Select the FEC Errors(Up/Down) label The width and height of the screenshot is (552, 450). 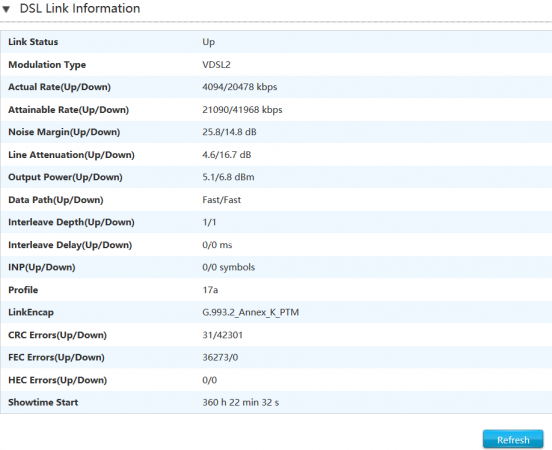click(x=56, y=357)
